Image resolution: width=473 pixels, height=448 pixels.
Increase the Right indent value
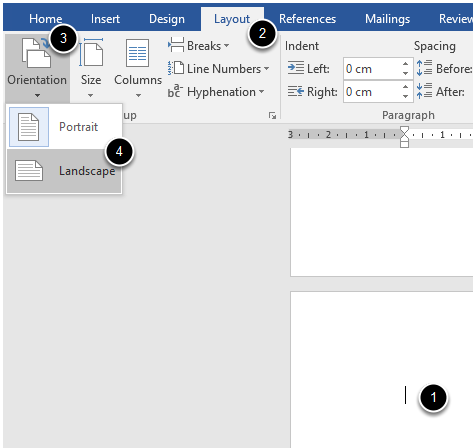405,87
